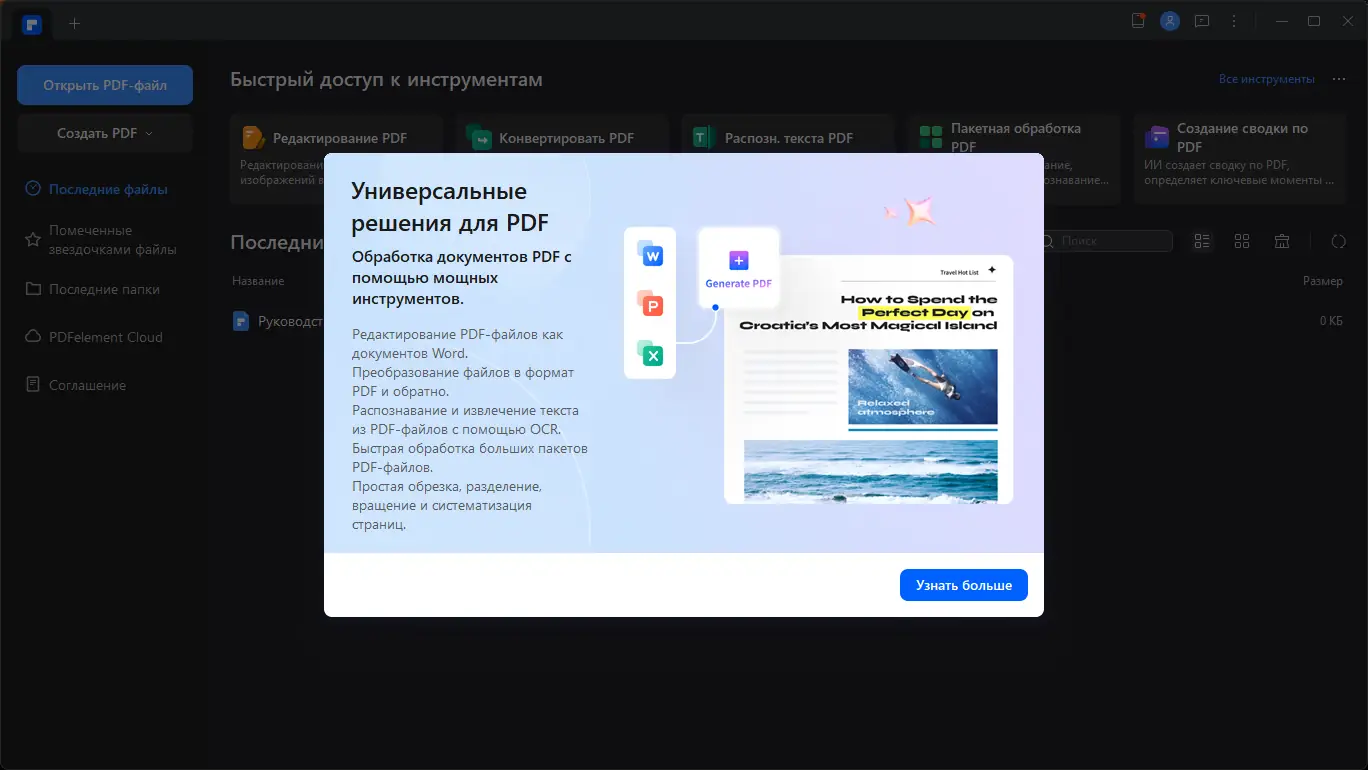The image size is (1368, 770).
Task: Open the feedback chat icon
Action: pos(1202,20)
